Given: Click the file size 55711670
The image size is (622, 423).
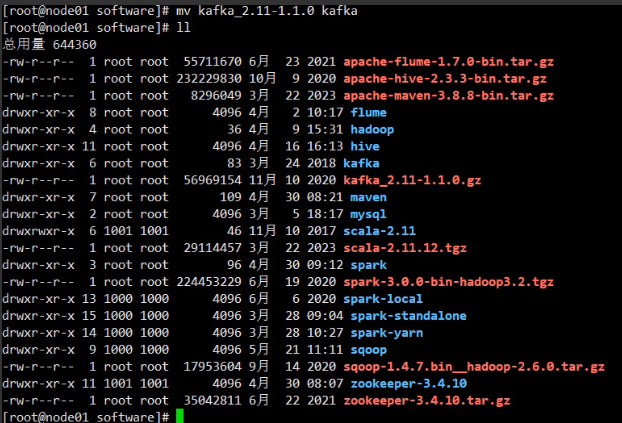Looking at the screenshot, I should (x=213, y=62).
